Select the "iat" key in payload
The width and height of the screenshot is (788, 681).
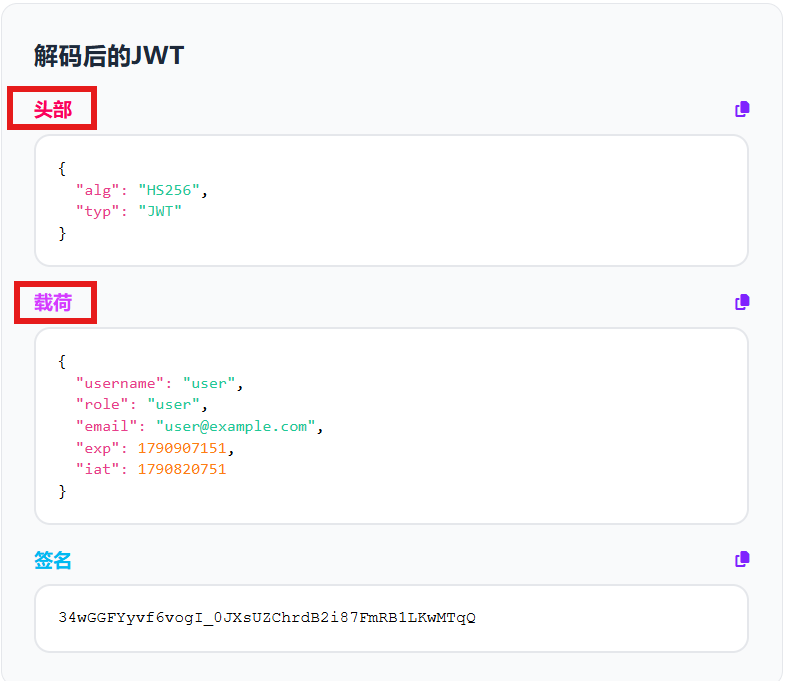pyautogui.click(x=97, y=469)
